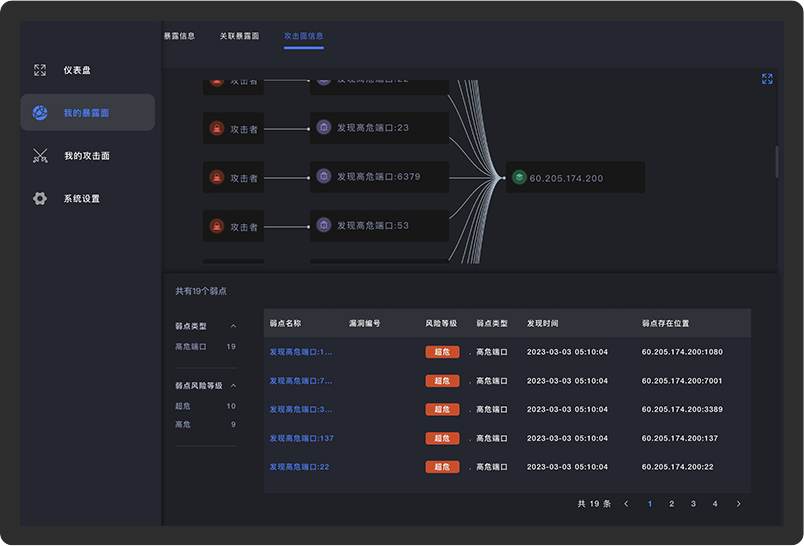Click 漏洞编号 column header
Screen dimensions: 804x546
365,323
